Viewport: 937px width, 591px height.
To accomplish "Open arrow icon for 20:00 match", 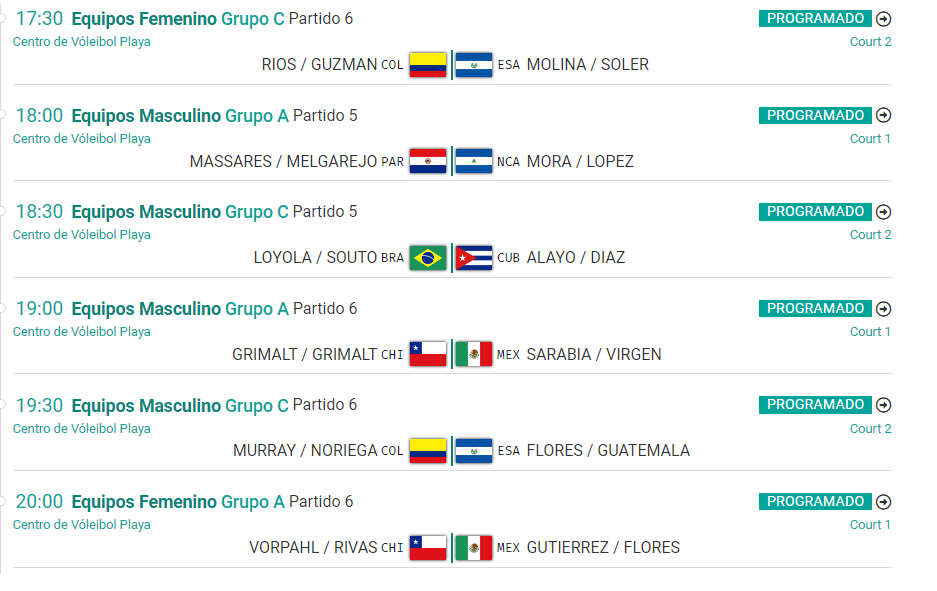I will click(x=883, y=502).
